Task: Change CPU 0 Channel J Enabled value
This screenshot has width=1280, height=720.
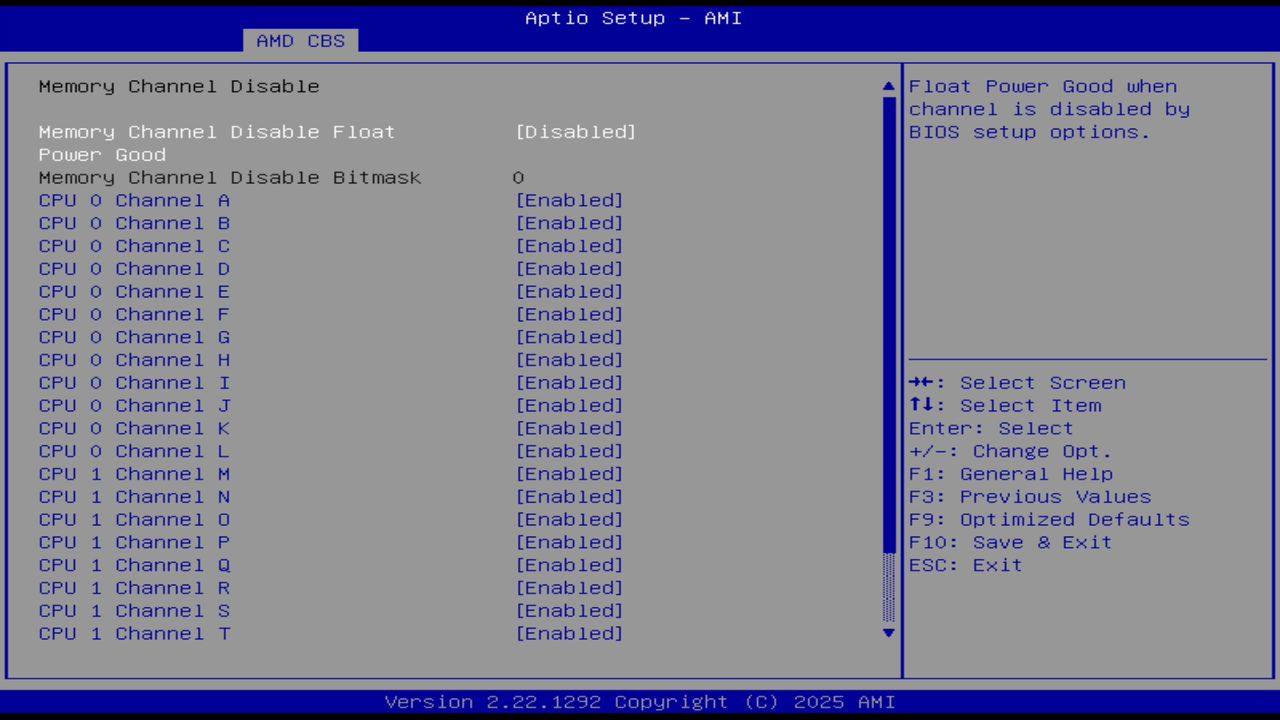Action: click(569, 406)
